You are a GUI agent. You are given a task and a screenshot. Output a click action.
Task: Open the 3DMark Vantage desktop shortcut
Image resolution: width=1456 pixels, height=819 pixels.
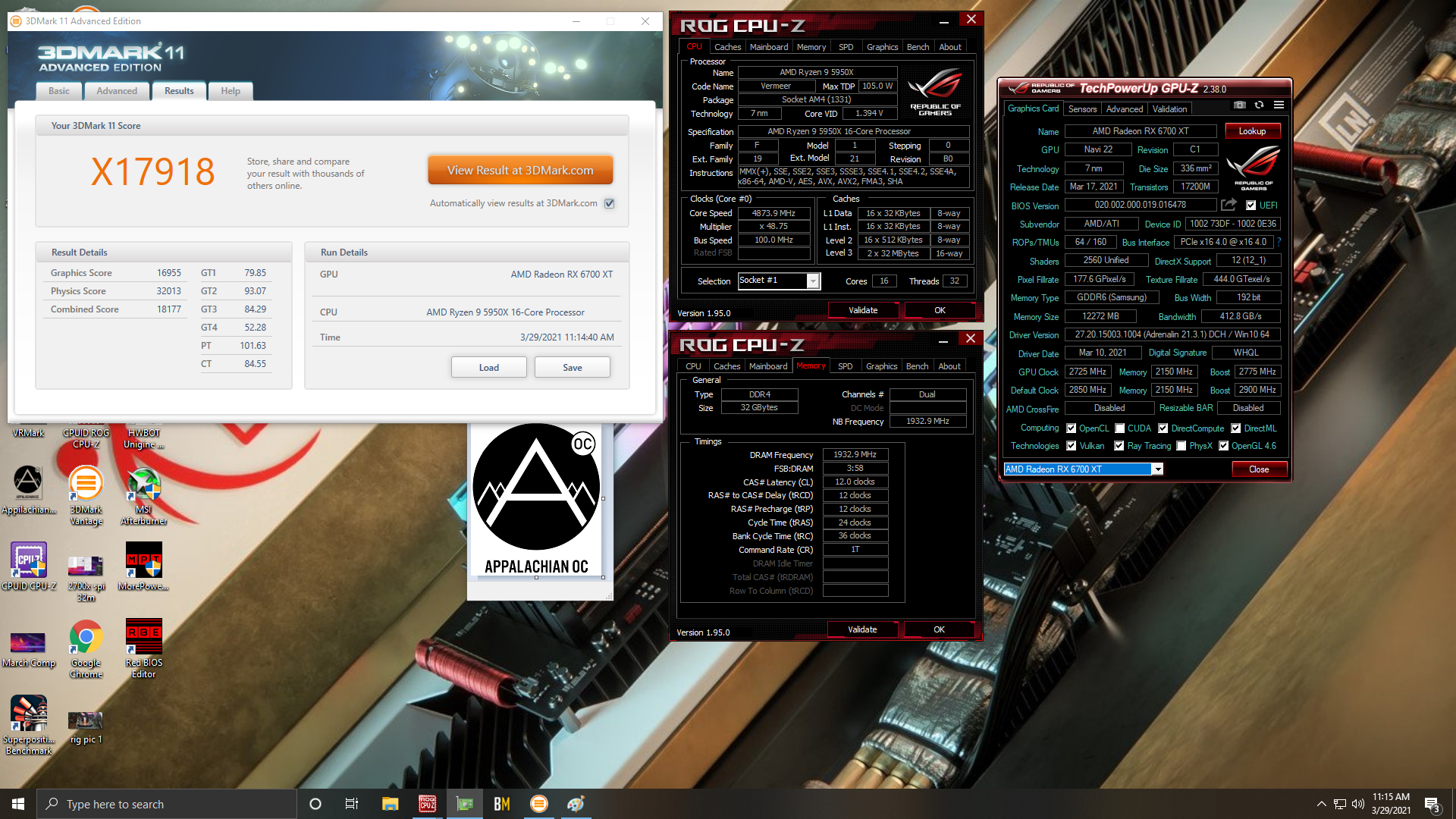[x=86, y=496]
